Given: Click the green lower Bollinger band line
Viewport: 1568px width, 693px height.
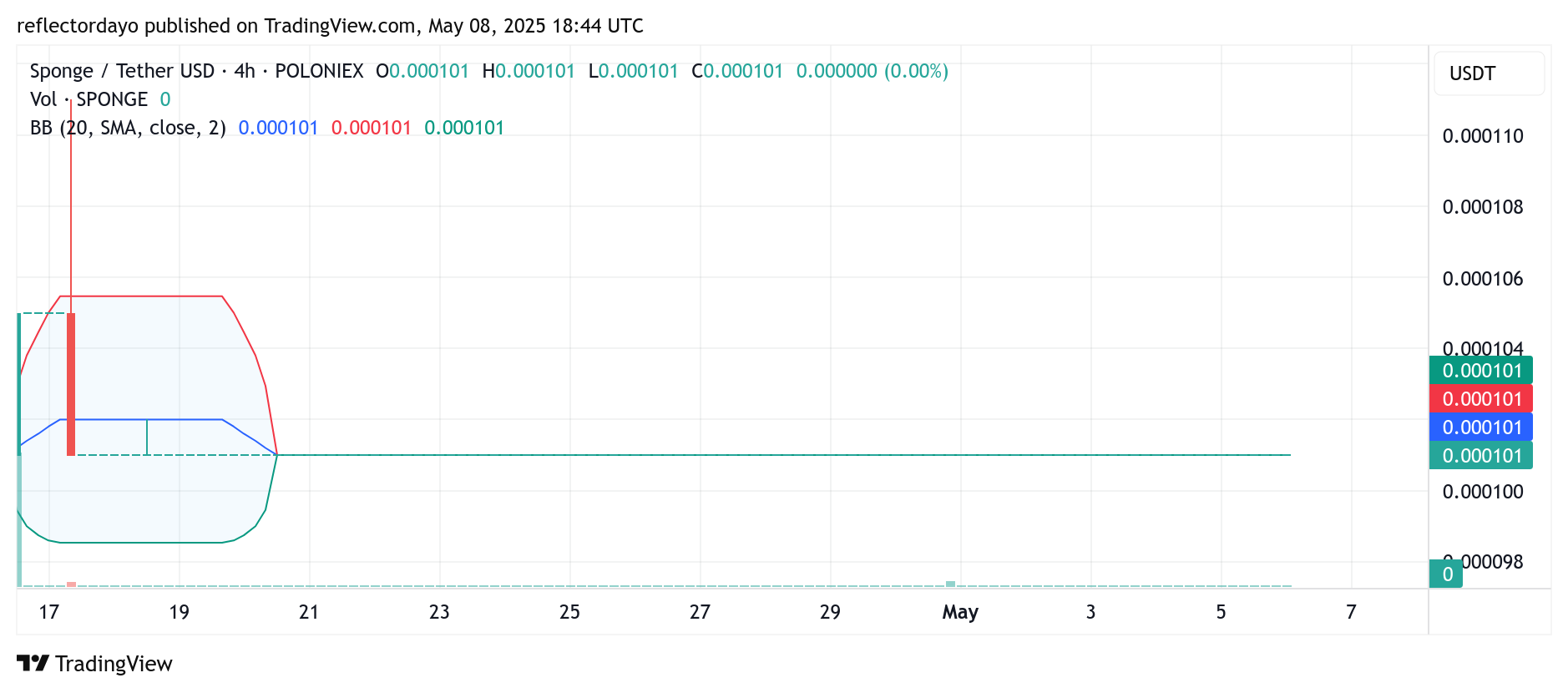Looking at the screenshot, I should (x=142, y=543).
